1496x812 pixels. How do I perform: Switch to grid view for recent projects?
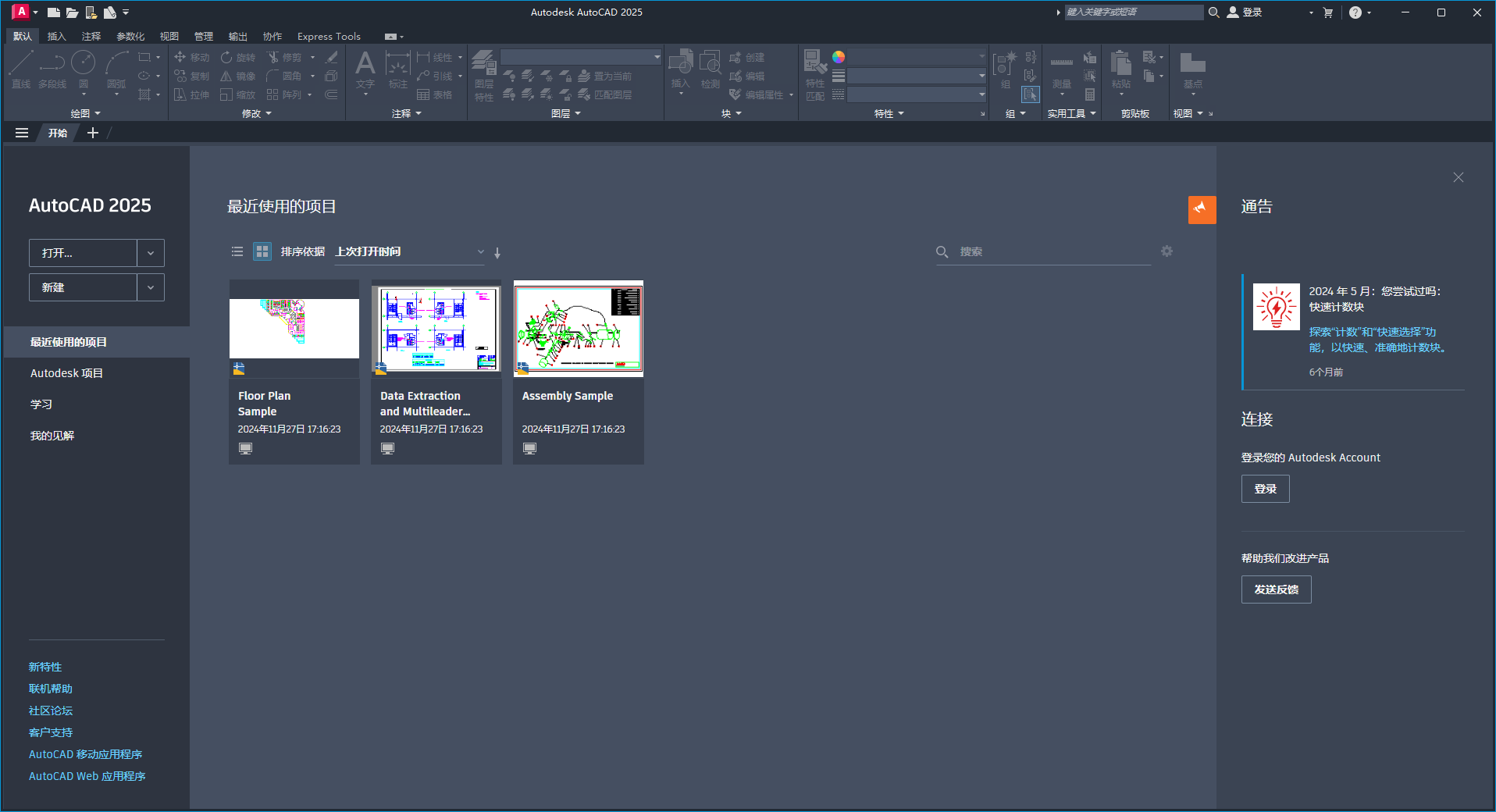pos(262,251)
